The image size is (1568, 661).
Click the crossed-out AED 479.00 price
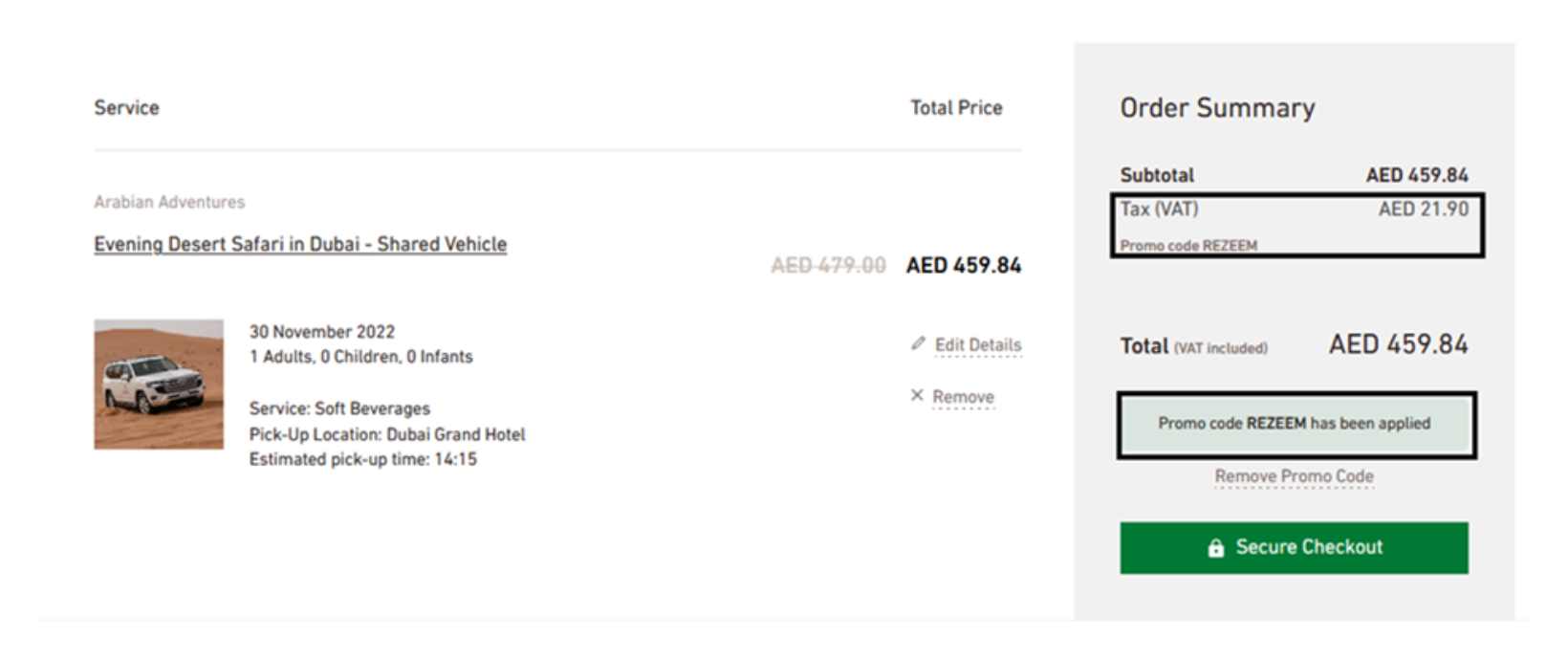coord(830,265)
